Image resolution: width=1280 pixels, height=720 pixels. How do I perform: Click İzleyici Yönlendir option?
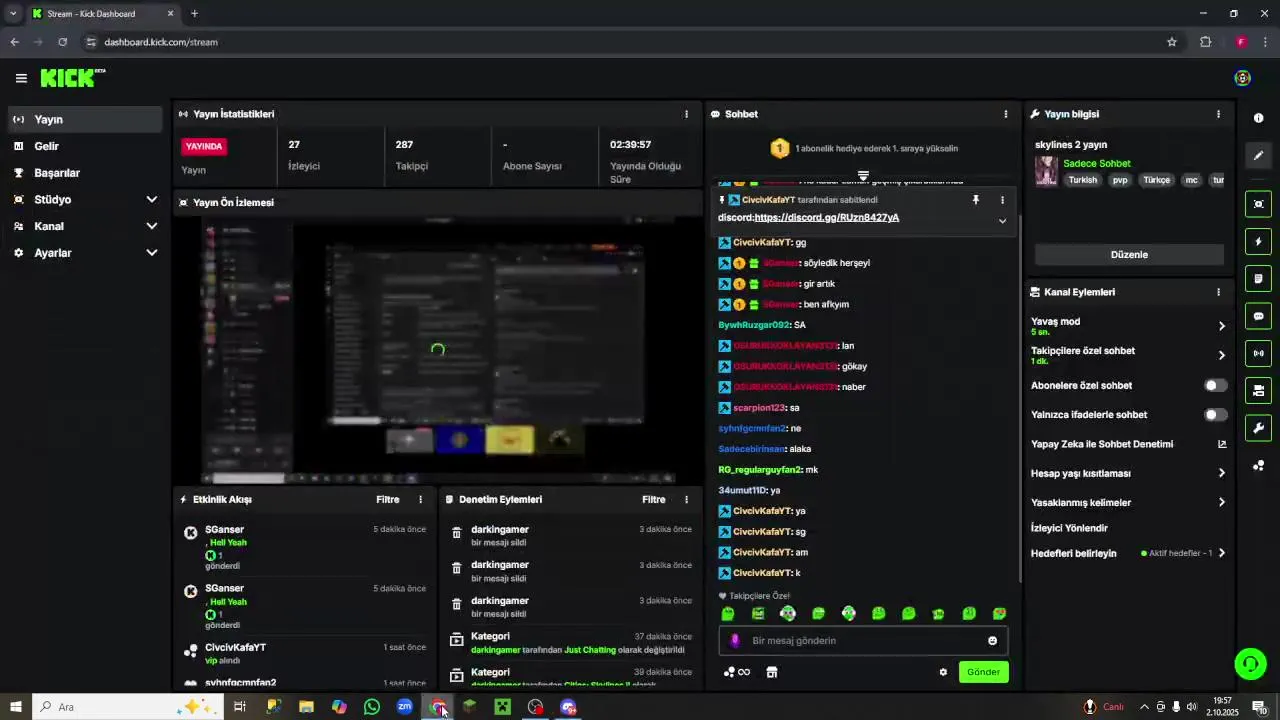[x=1069, y=528]
